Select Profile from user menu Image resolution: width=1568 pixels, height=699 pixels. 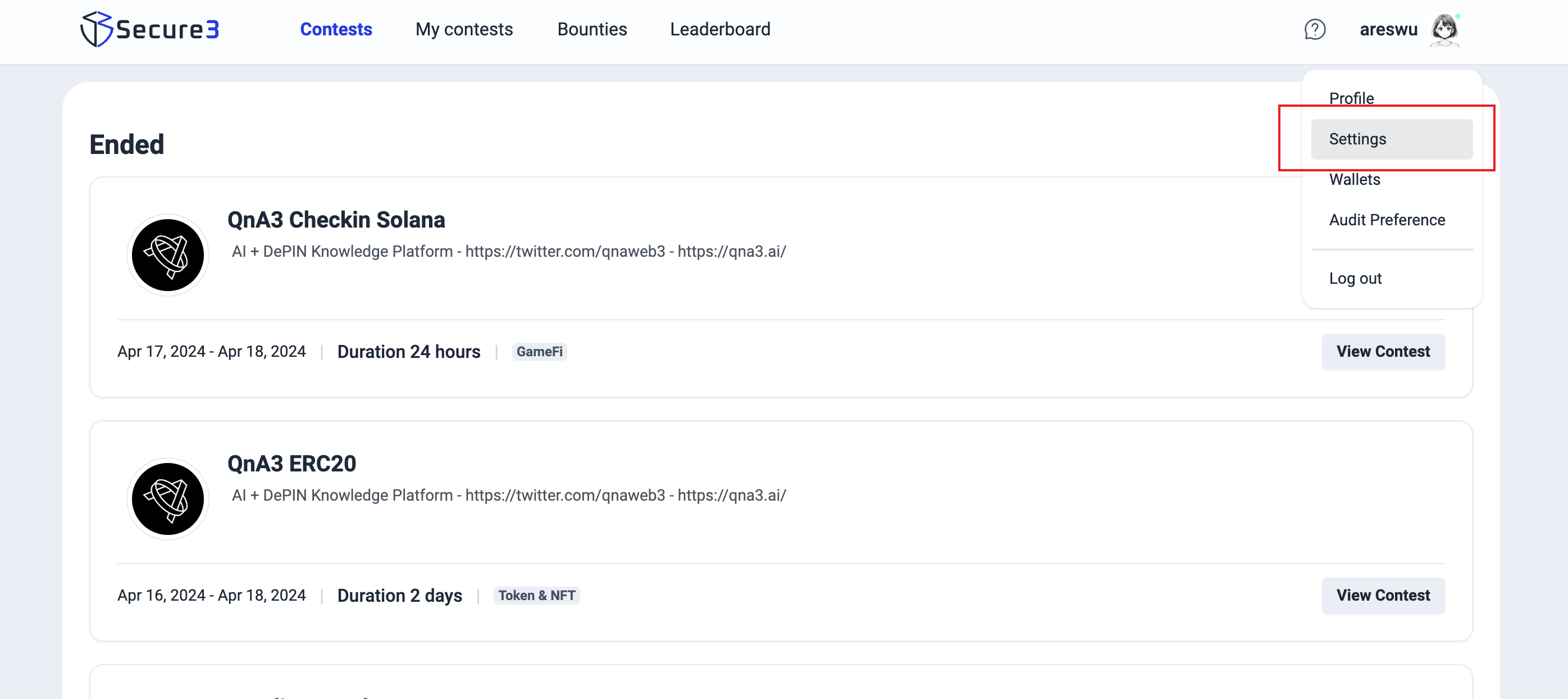point(1351,98)
